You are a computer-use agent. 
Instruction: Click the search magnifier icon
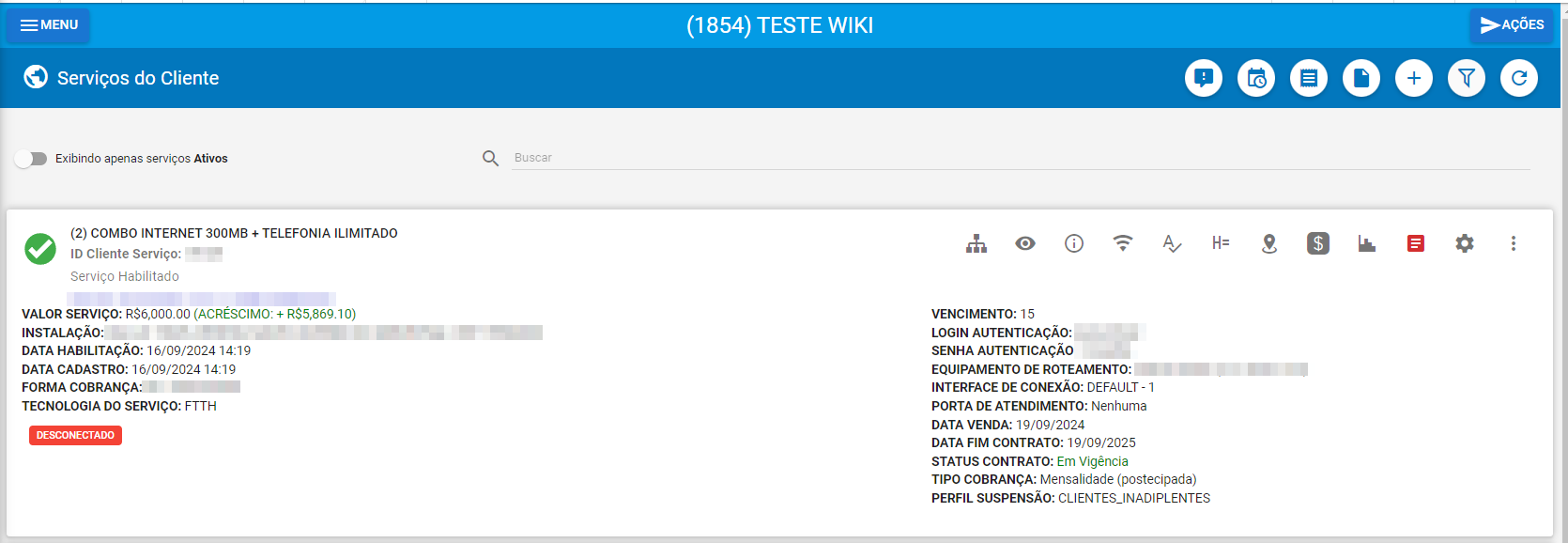click(490, 159)
